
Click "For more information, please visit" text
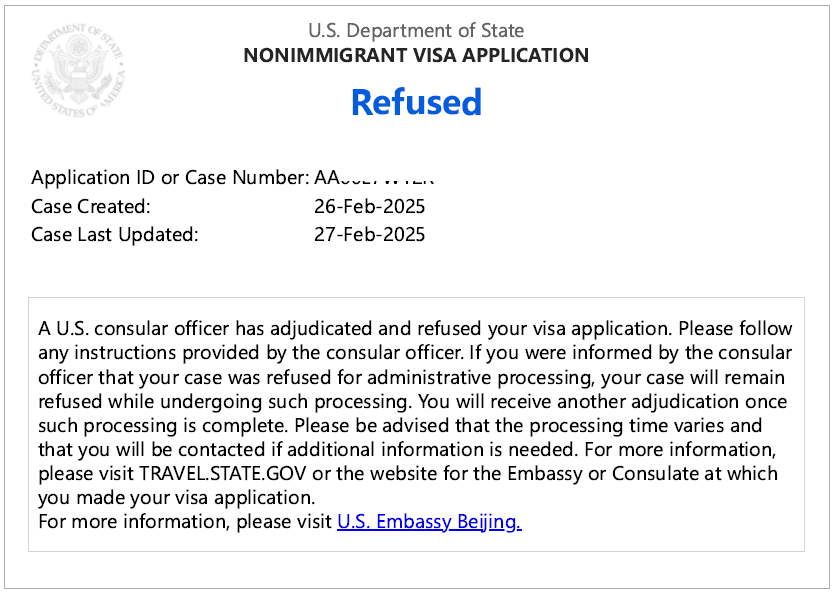(x=185, y=522)
